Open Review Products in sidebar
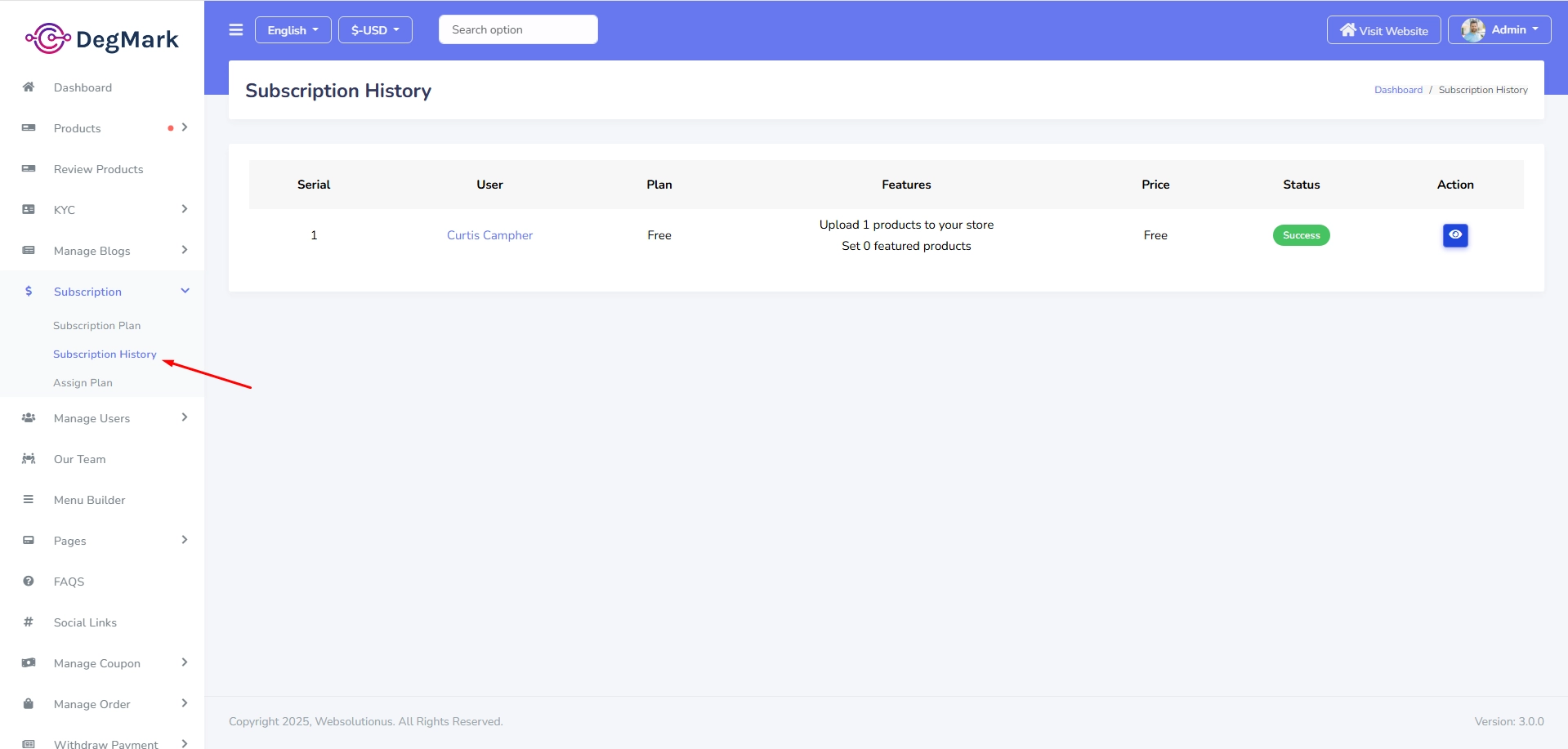 (98, 169)
